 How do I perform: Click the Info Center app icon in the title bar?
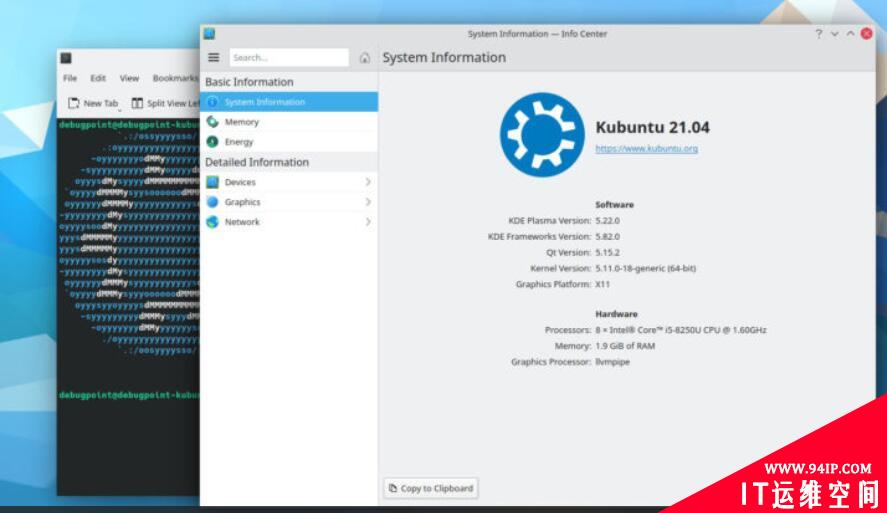[x=209, y=33]
